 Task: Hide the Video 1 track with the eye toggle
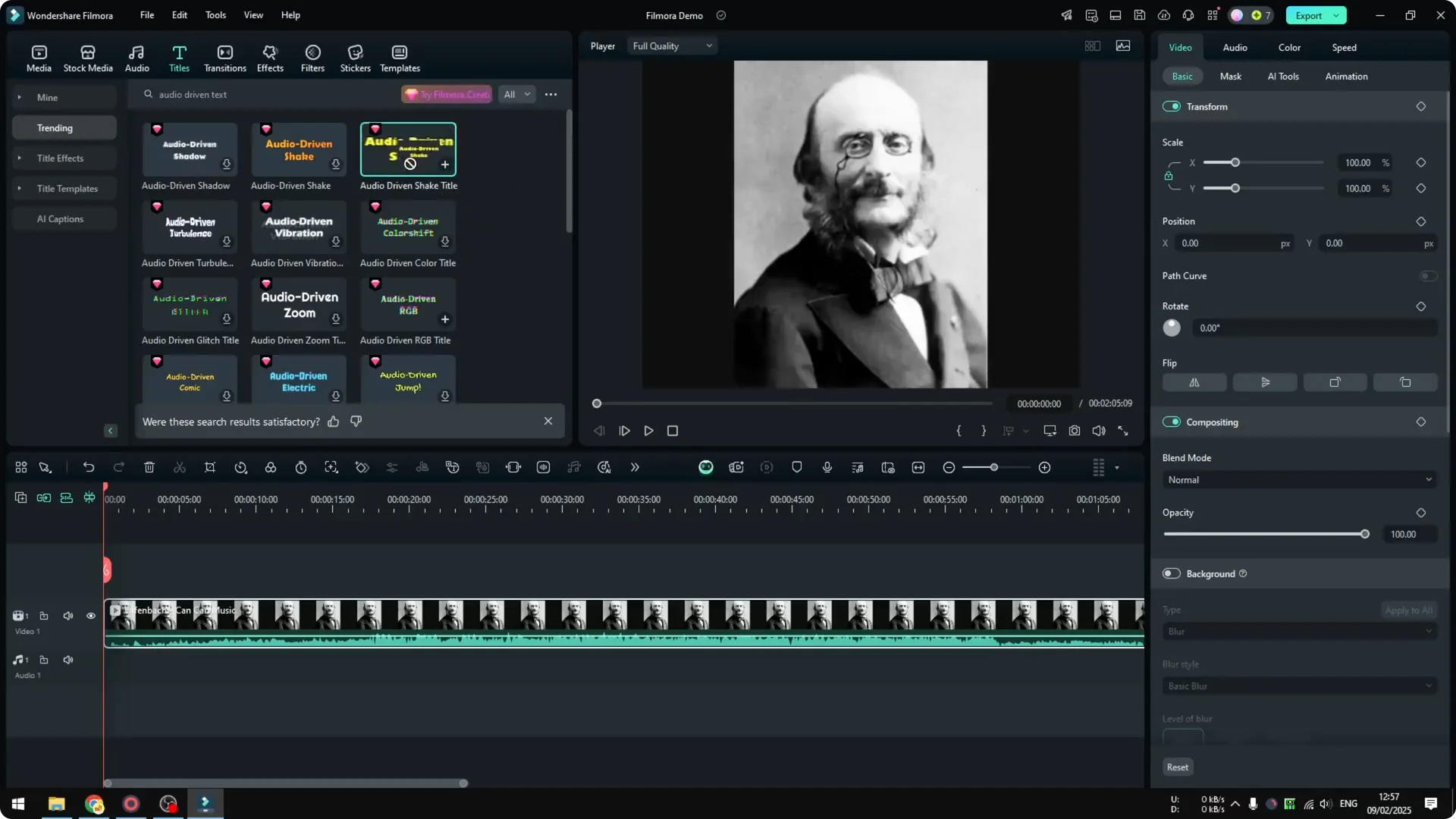point(90,616)
